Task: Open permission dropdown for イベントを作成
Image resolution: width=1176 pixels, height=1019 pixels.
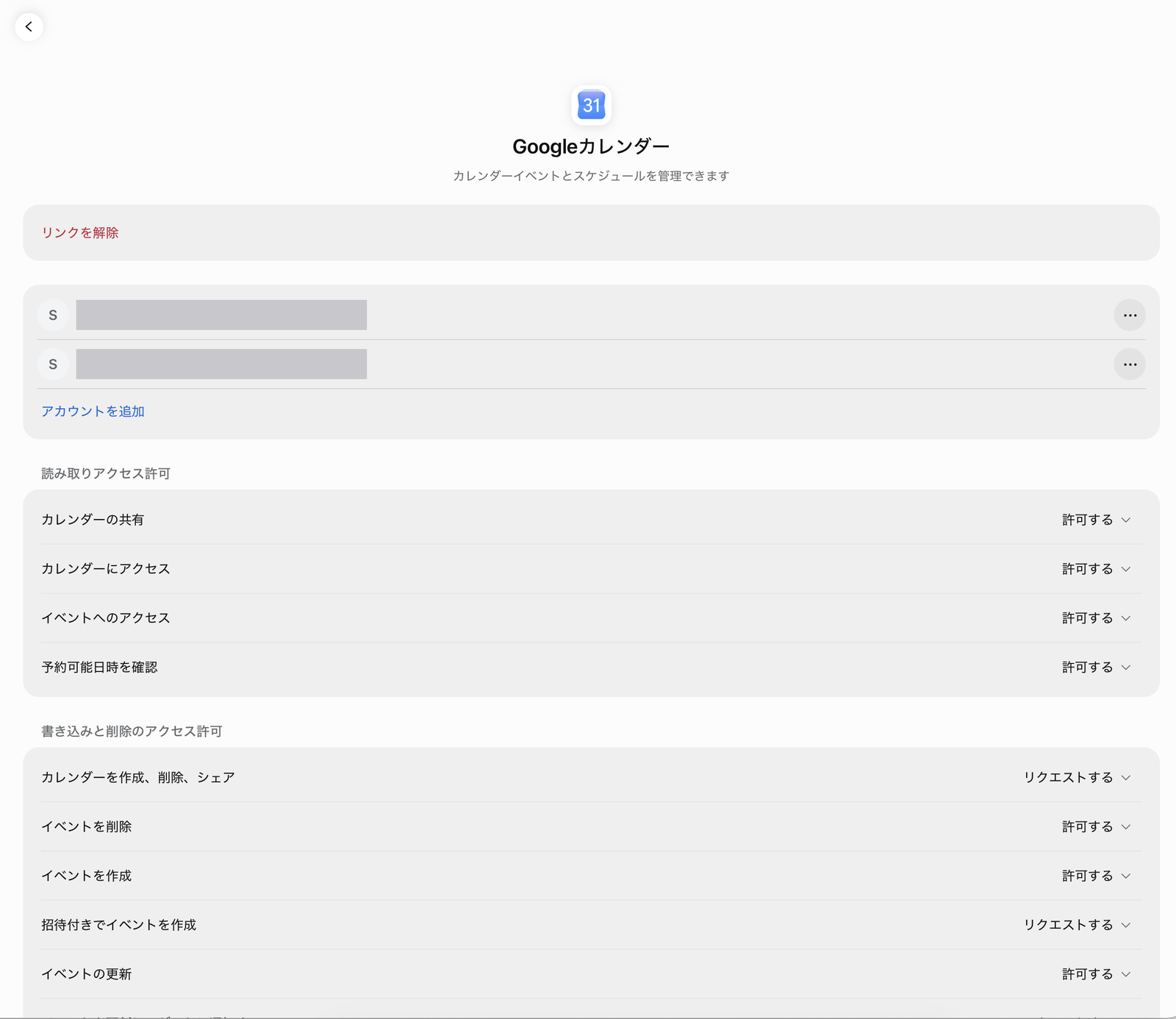Action: point(1096,876)
